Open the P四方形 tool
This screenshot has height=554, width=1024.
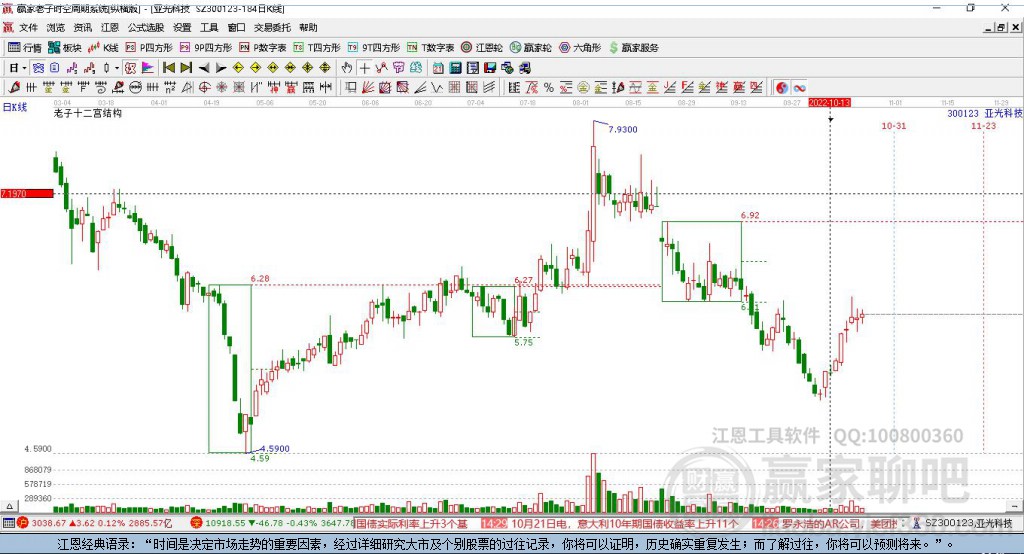pyautogui.click(x=149, y=48)
